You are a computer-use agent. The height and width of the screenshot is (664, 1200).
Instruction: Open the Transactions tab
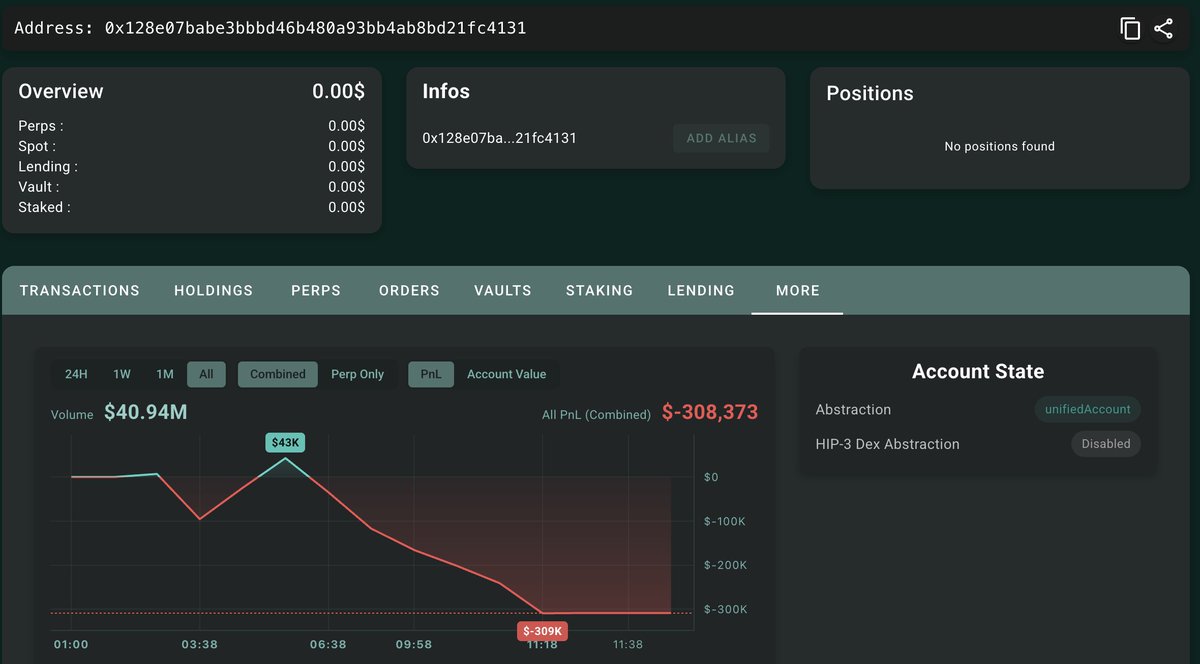(x=80, y=290)
